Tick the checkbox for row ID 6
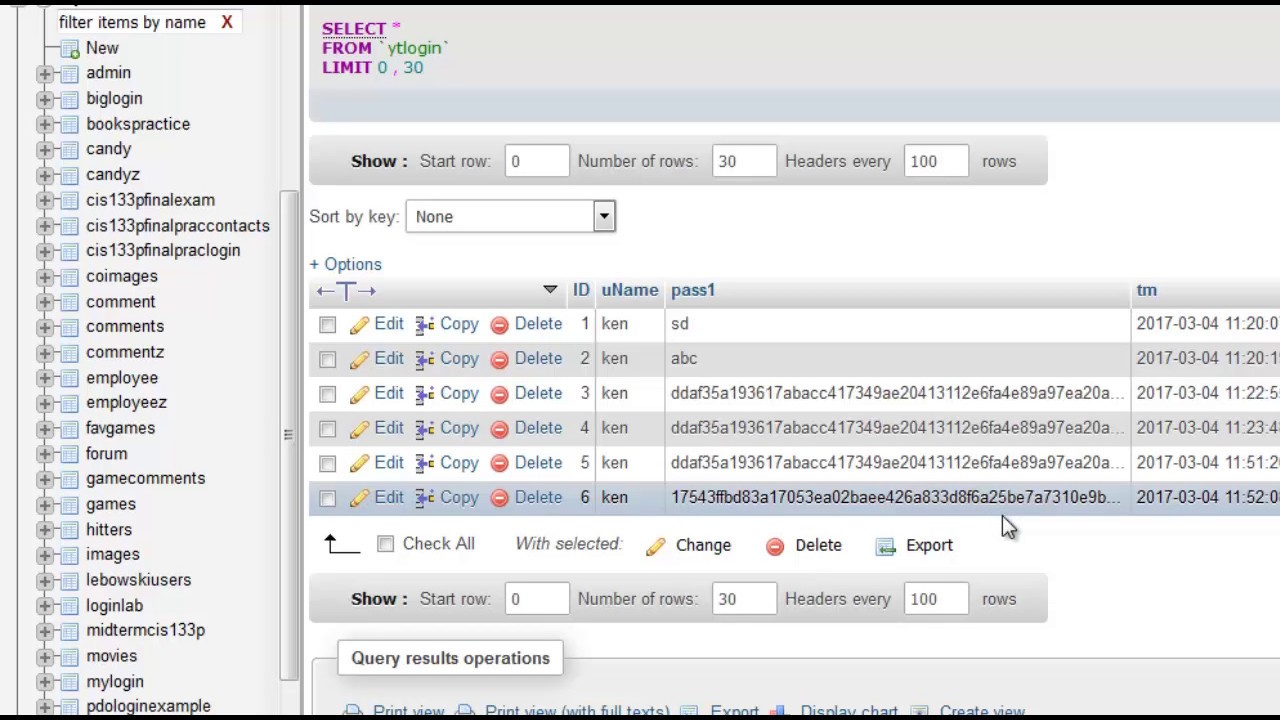 (x=328, y=498)
